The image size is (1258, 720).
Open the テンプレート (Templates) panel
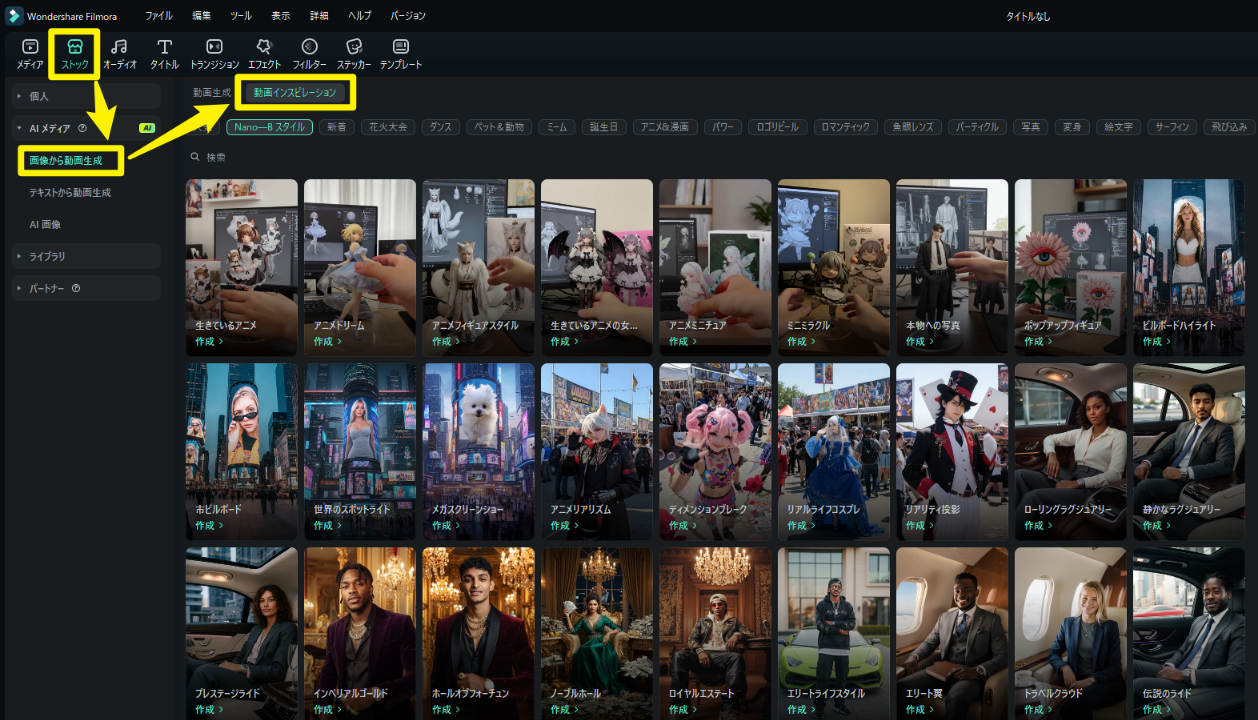(x=401, y=53)
